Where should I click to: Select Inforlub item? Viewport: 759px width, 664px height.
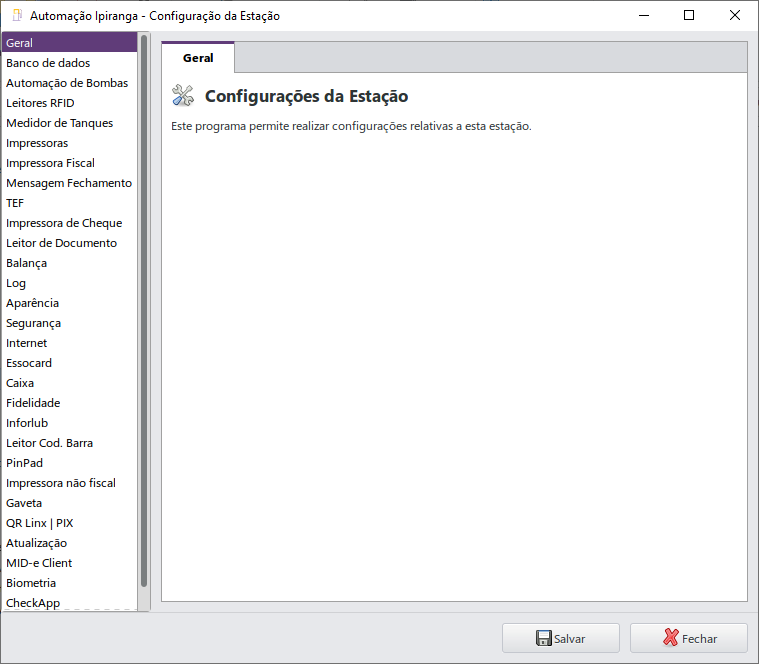[x=70, y=423]
